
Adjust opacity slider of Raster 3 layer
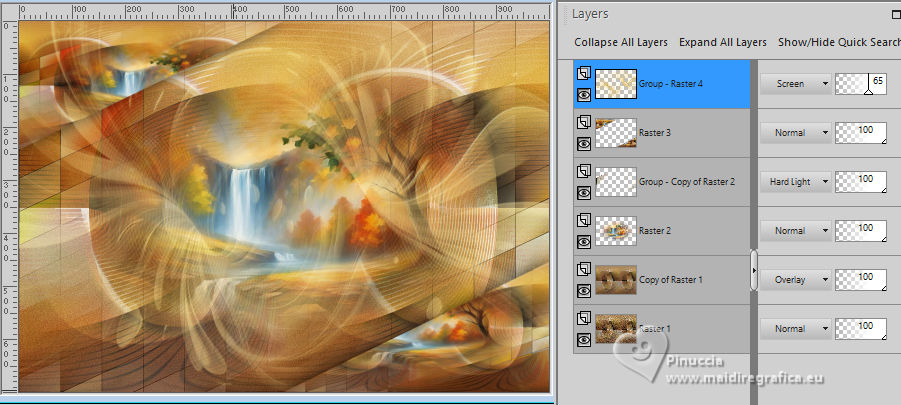tap(860, 133)
